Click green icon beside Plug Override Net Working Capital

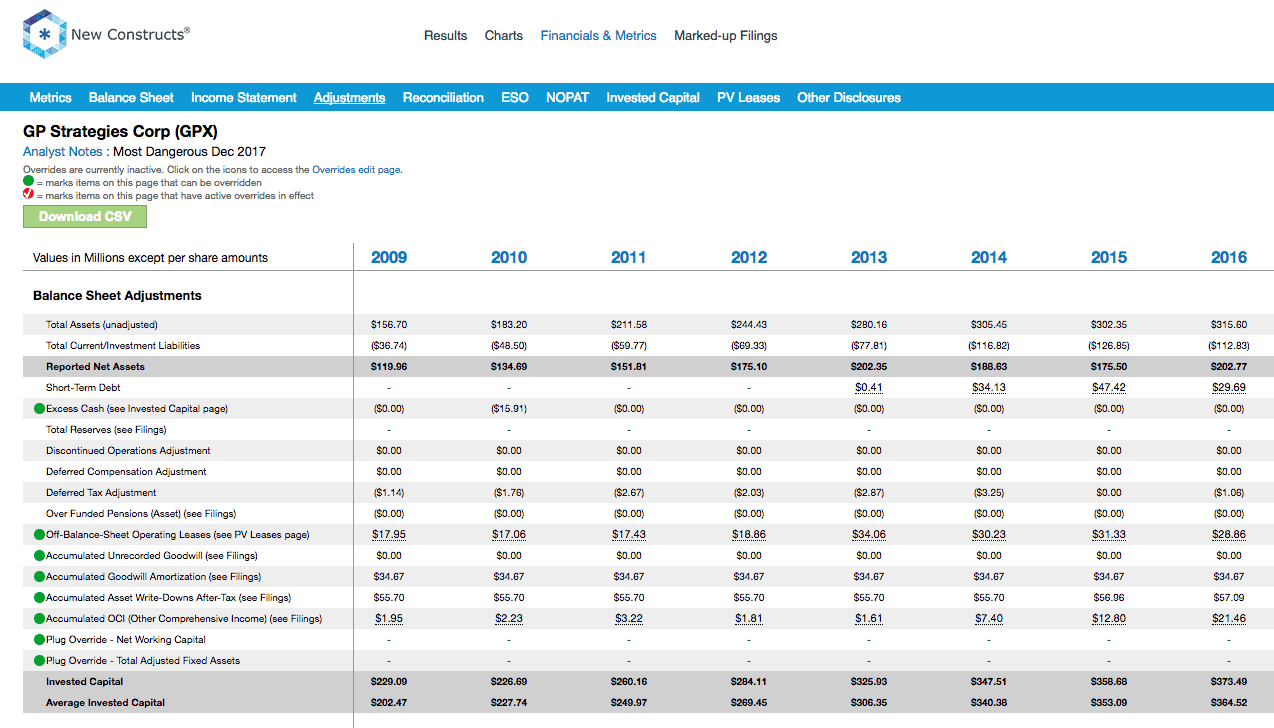(x=40, y=640)
